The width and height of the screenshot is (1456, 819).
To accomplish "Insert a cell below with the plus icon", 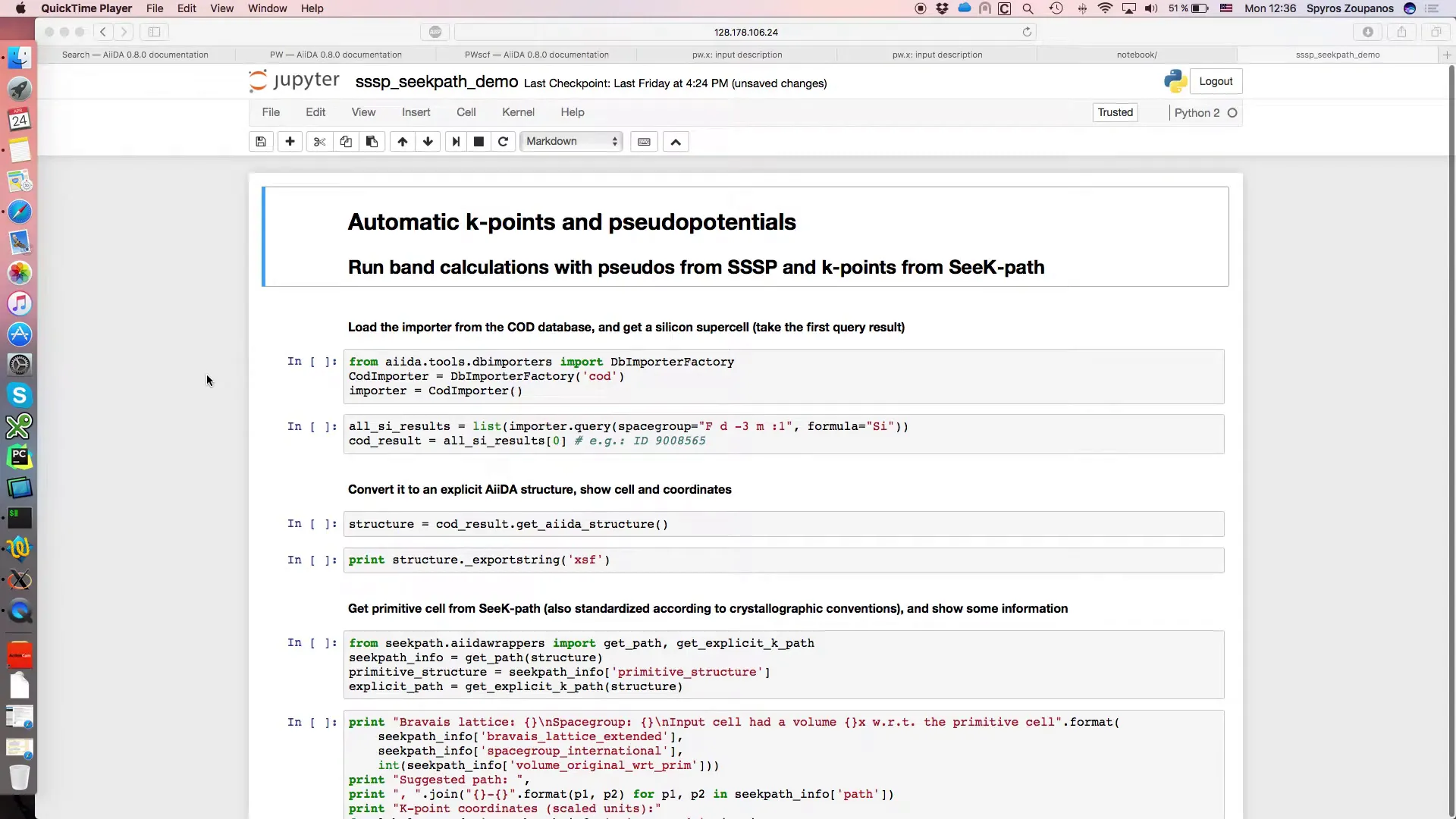I will pyautogui.click(x=290, y=142).
